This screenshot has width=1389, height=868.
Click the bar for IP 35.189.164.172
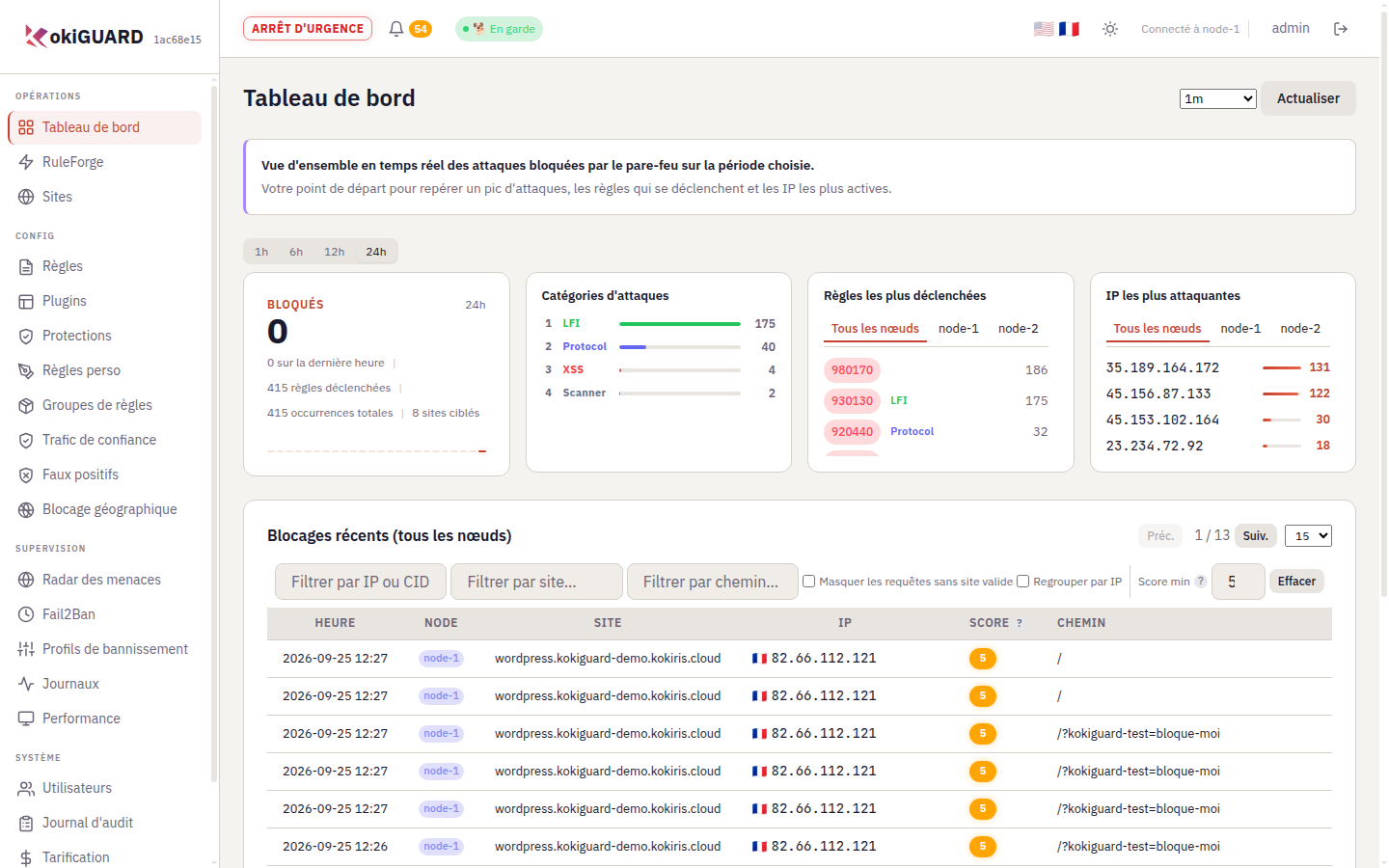click(1282, 367)
